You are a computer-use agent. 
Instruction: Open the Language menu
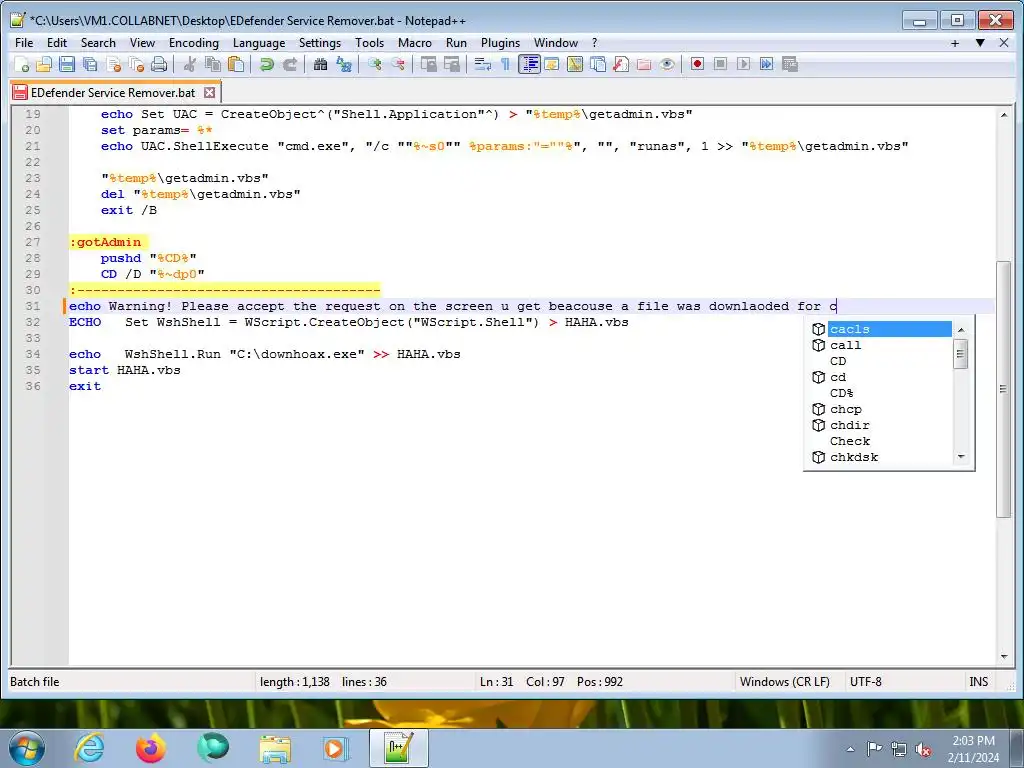259,43
